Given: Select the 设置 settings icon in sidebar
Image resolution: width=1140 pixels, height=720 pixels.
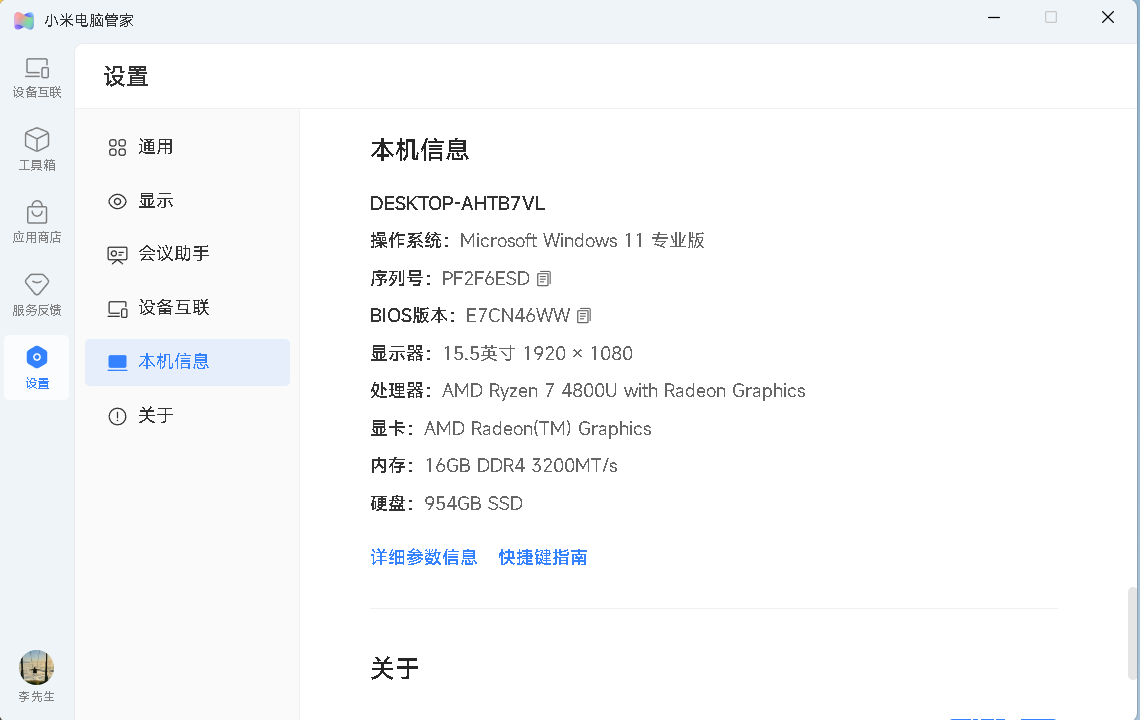Looking at the screenshot, I should point(37,368).
